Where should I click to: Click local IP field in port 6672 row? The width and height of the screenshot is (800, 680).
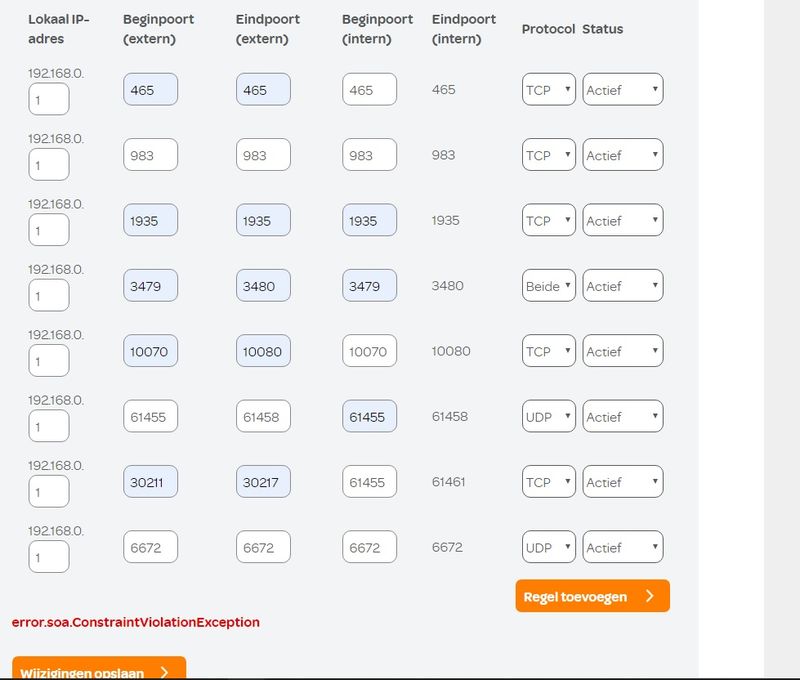click(x=48, y=557)
